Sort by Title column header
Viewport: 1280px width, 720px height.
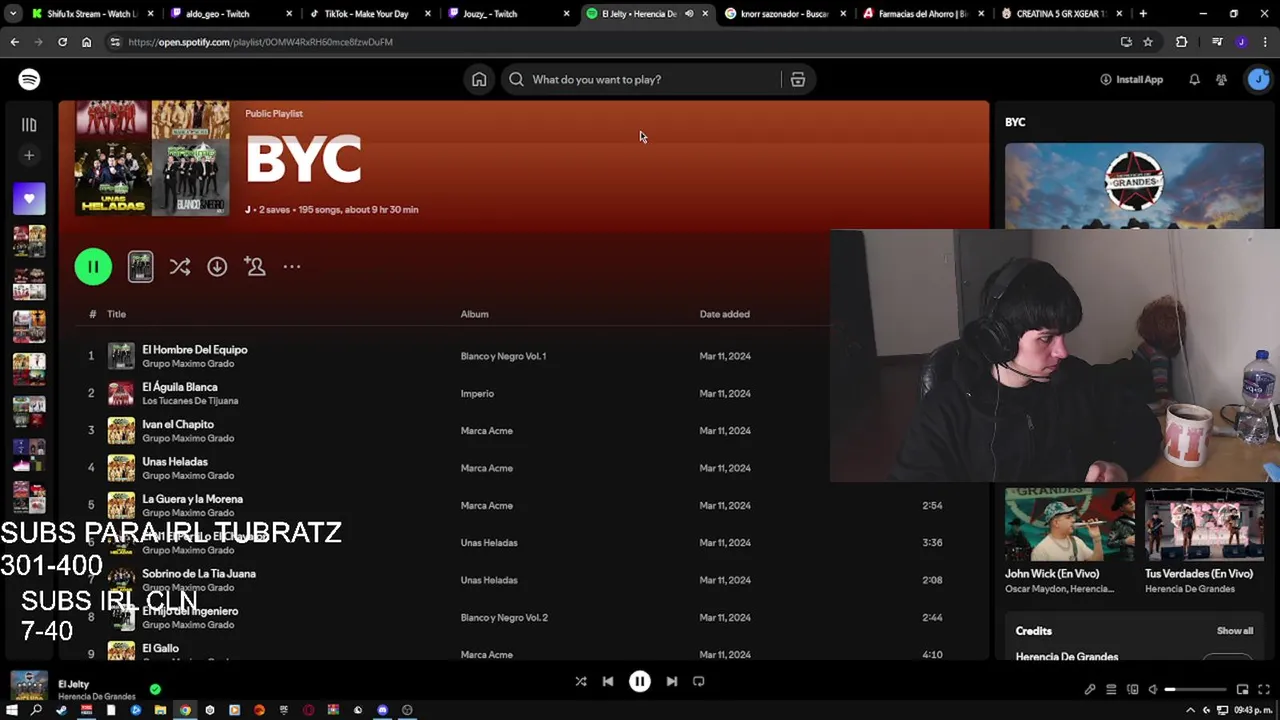click(x=117, y=315)
